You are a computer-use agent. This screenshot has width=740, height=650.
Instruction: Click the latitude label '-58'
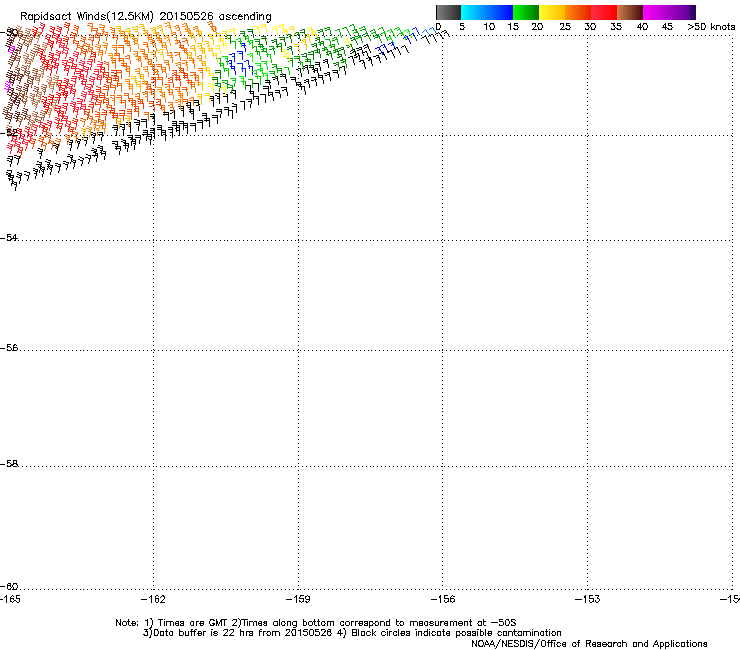9,464
